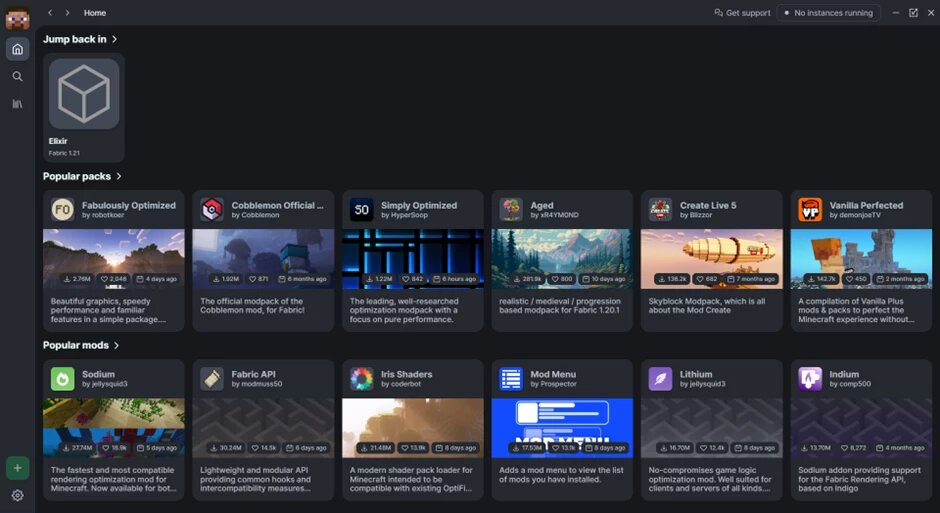Screen dimensions: 940x513
Task: Click the Fabric API mod icon
Action: click(212, 379)
